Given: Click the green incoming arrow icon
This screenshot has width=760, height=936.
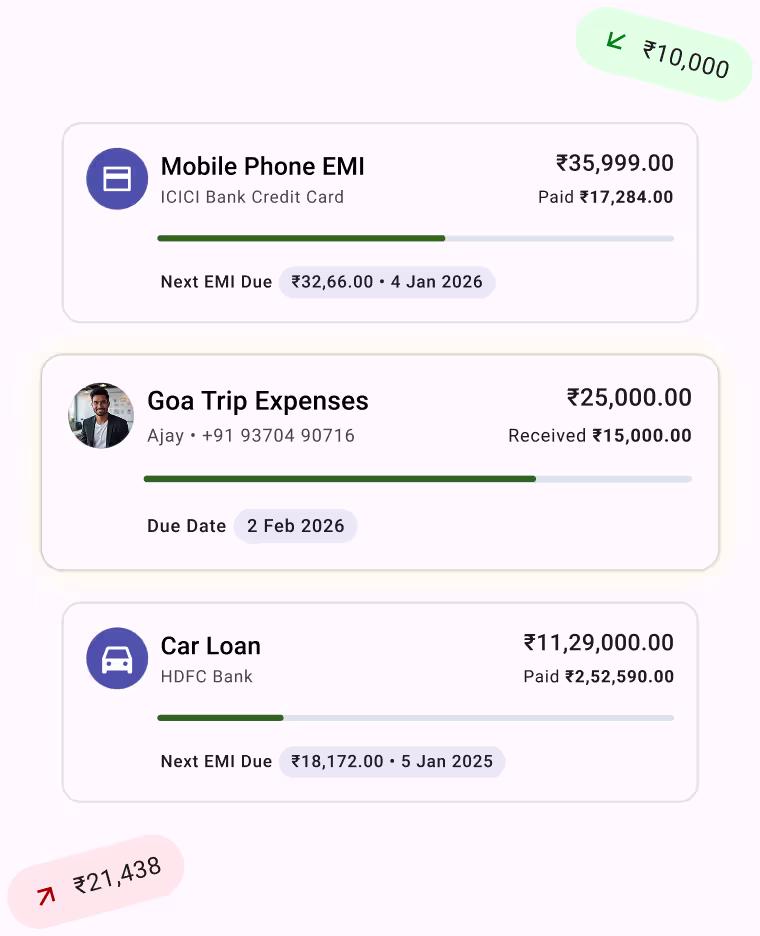Looking at the screenshot, I should coord(616,41).
